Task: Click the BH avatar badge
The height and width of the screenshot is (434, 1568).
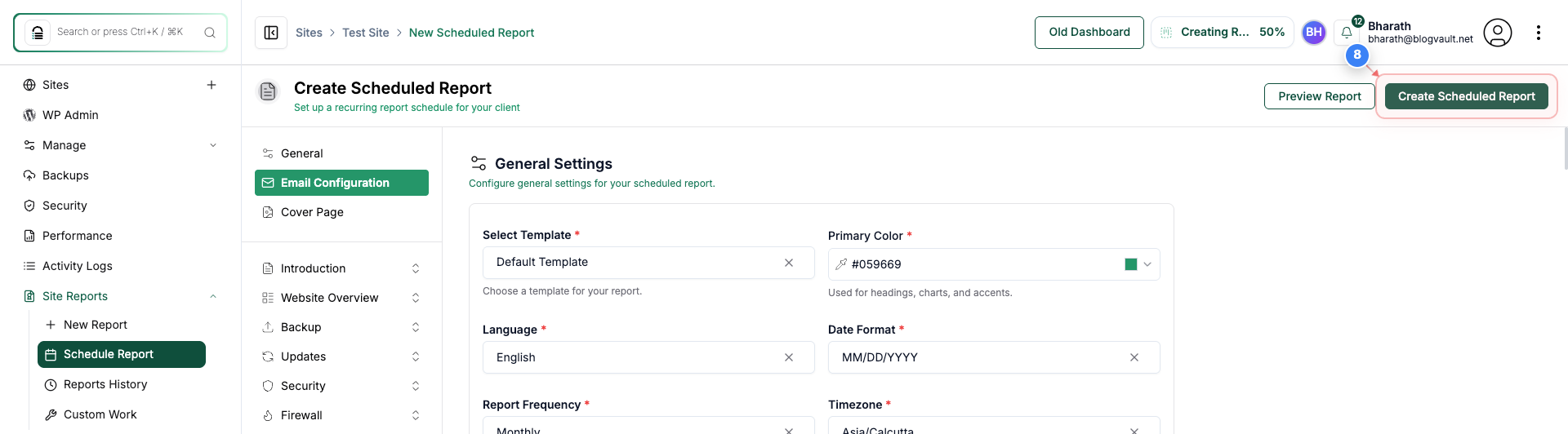Action: point(1314,33)
